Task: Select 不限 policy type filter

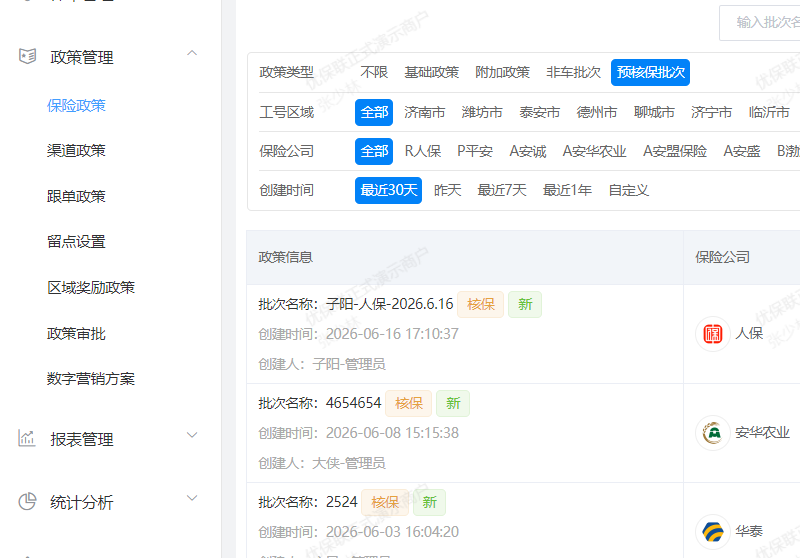Action: click(374, 72)
